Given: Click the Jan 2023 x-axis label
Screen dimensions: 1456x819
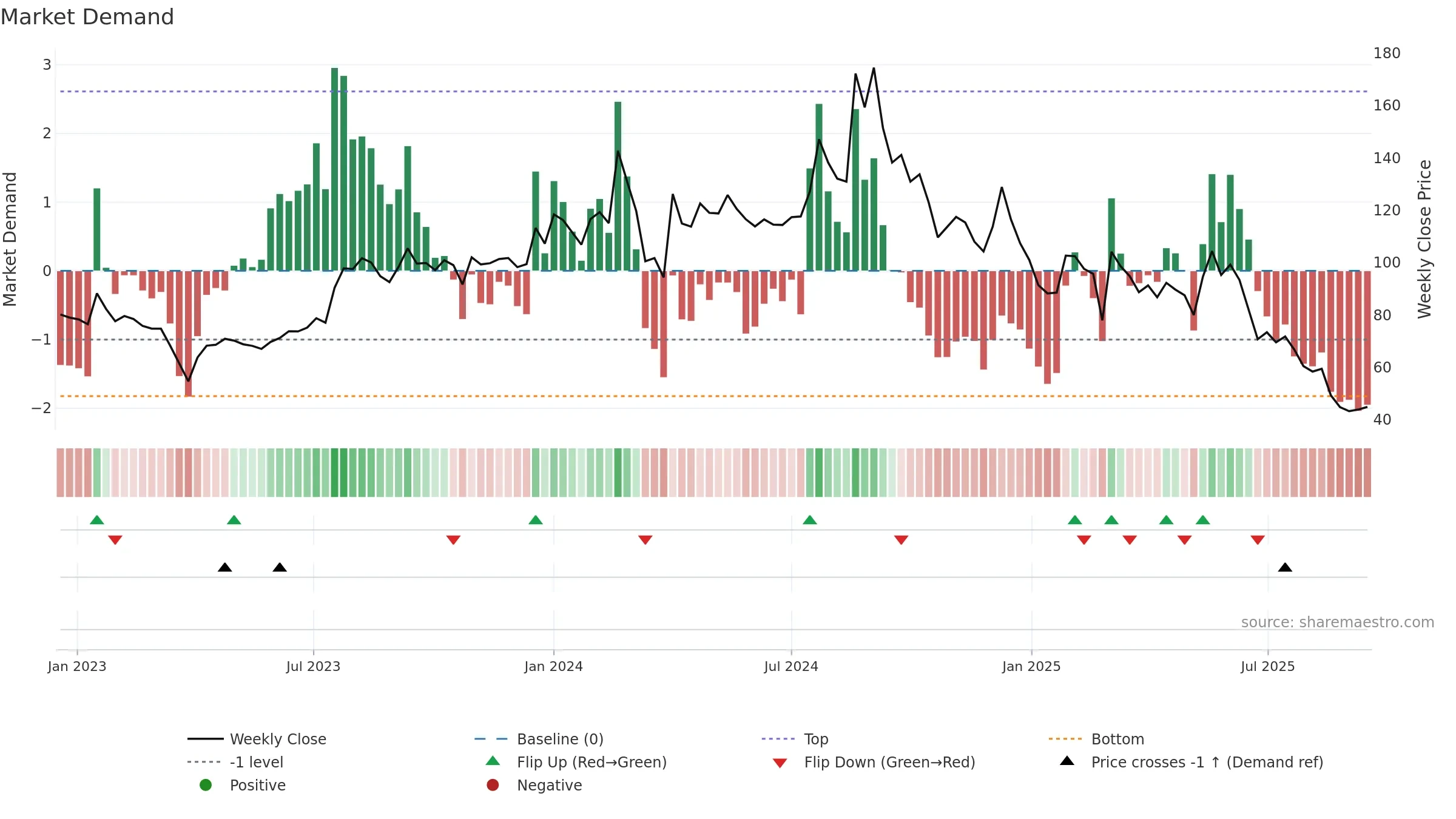Looking at the screenshot, I should click(77, 666).
